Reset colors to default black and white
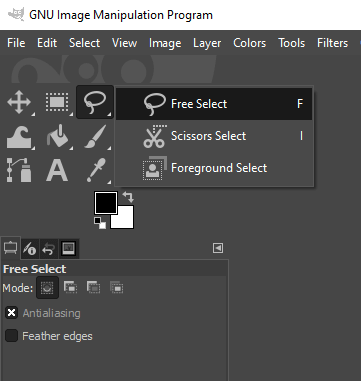361x381 pixels. coord(100,223)
